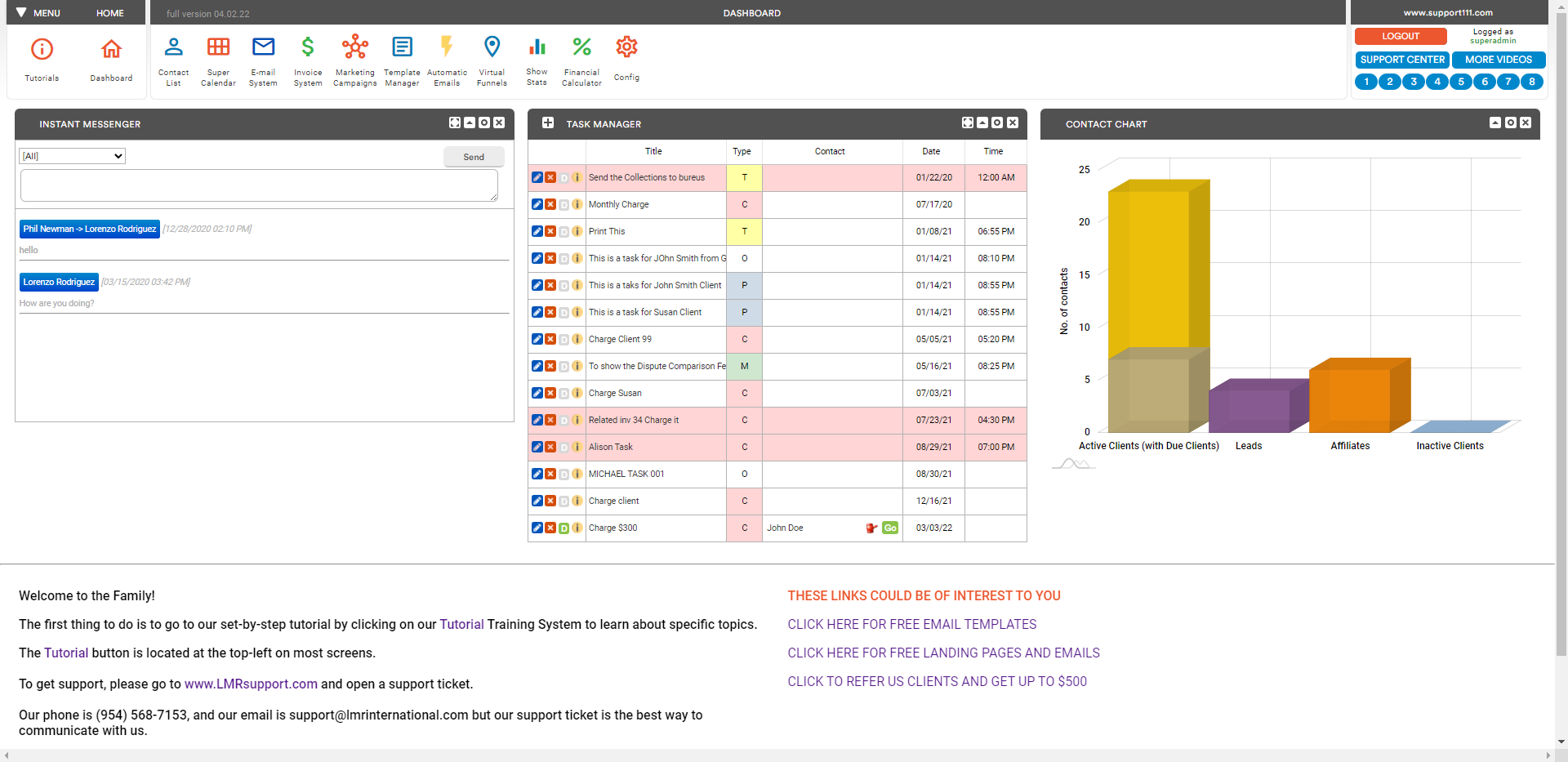This screenshot has width=1568, height=762.
Task: Open video number 1
Action: tap(1366, 82)
